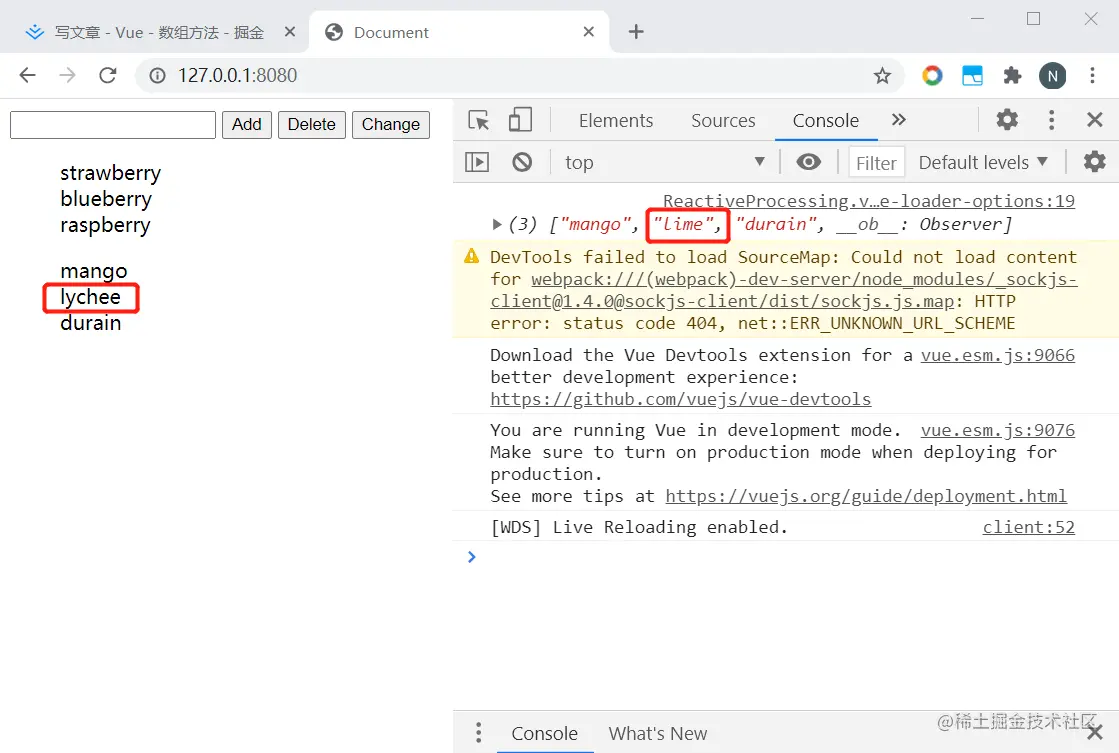Show the console sidebar
The image size is (1119, 753).
tap(477, 163)
